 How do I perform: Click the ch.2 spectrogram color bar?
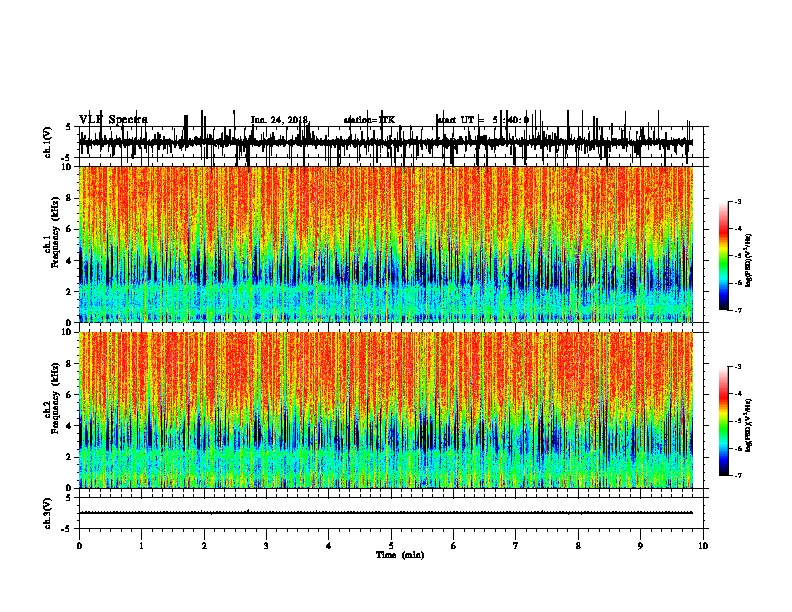(x=723, y=421)
